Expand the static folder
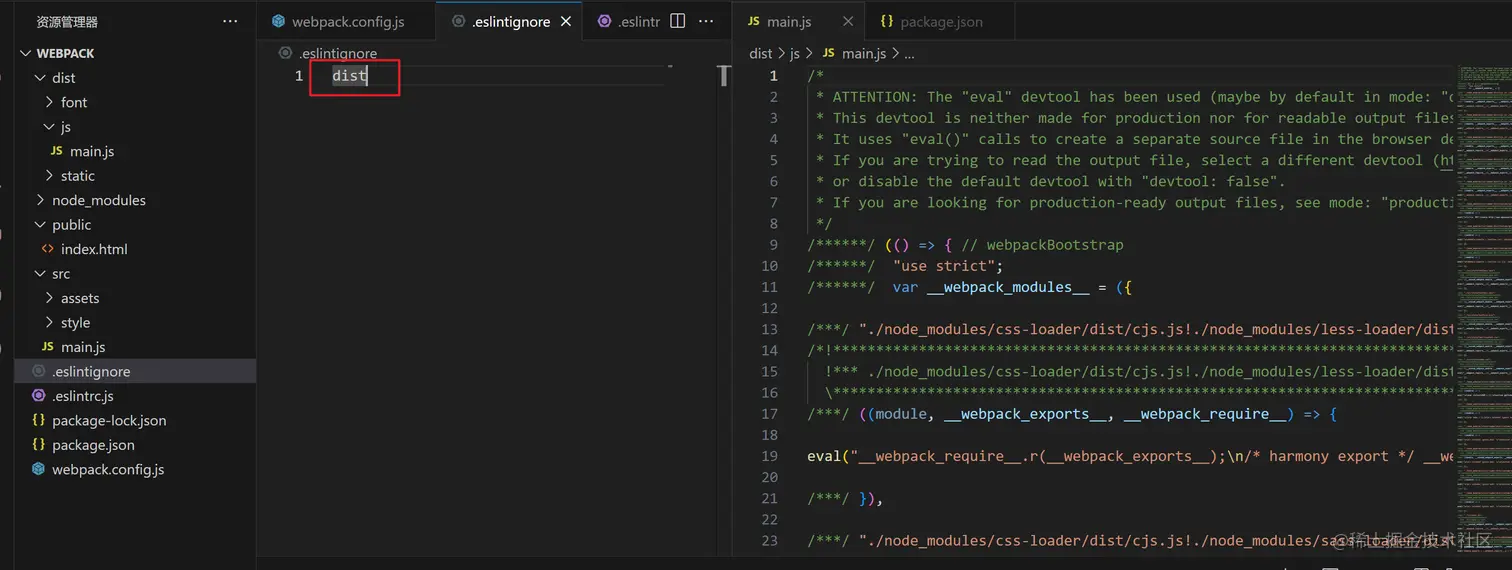The width and height of the screenshot is (1512, 570). click(x=50, y=176)
